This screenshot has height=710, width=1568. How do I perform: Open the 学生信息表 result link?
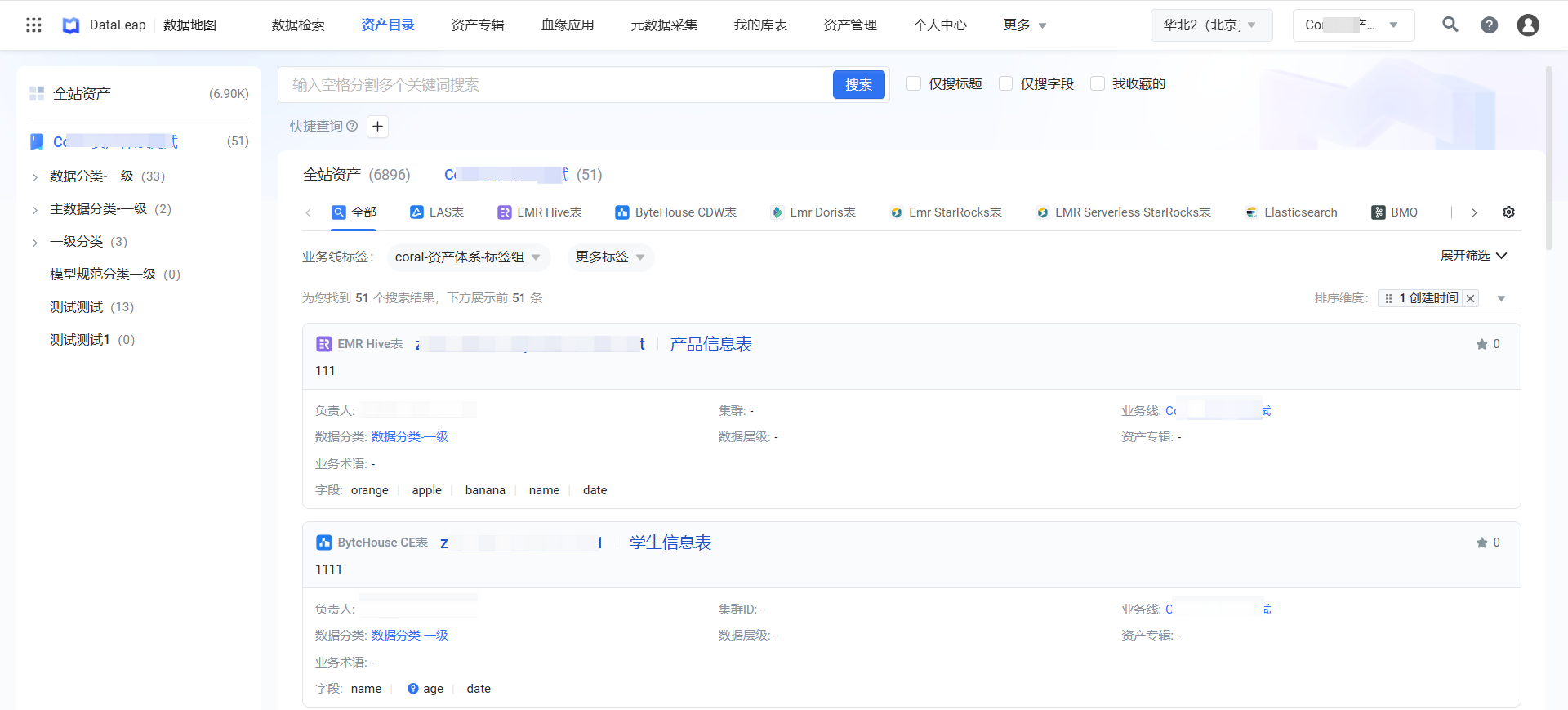coord(670,543)
